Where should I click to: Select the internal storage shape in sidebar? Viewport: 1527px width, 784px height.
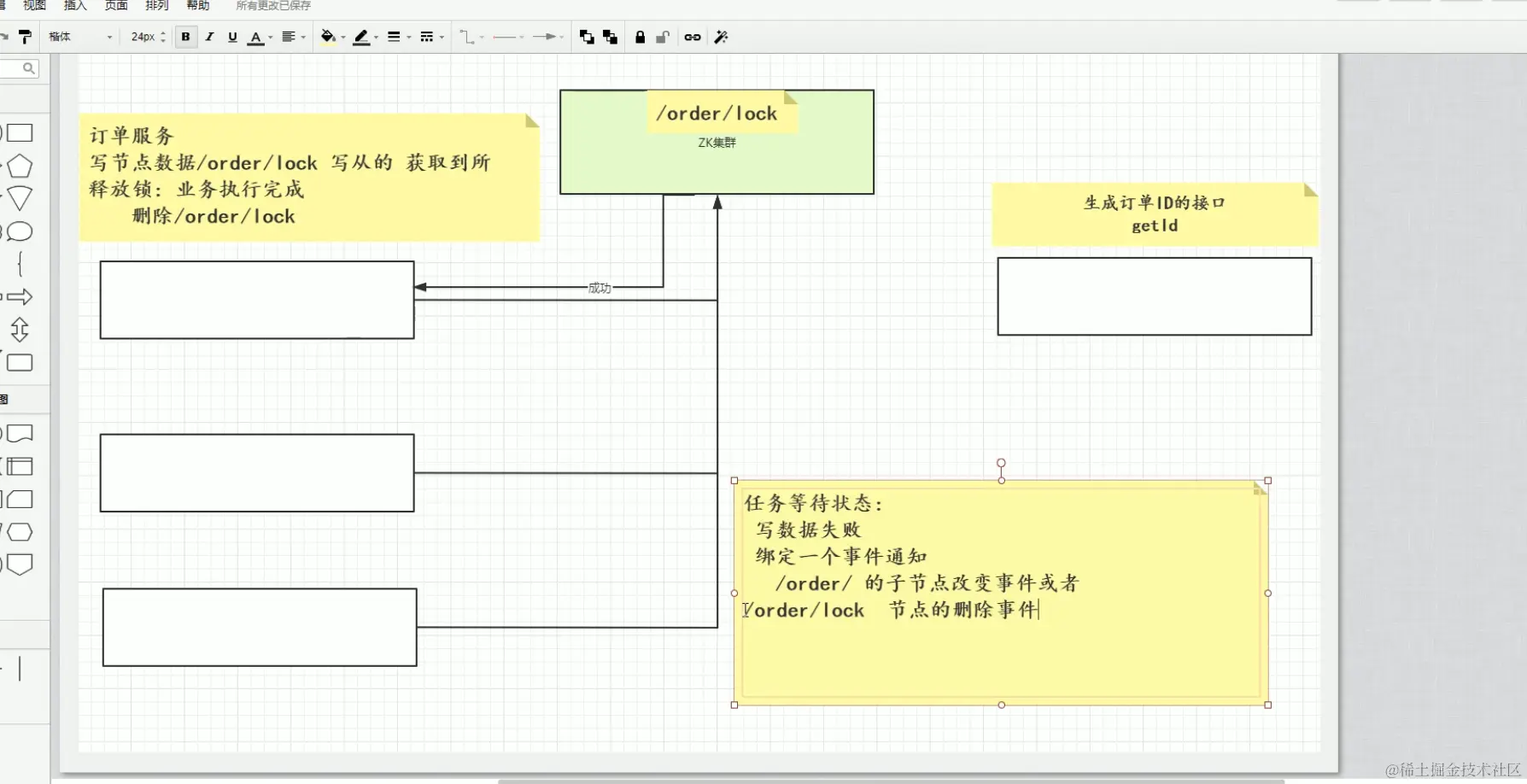tap(20, 466)
